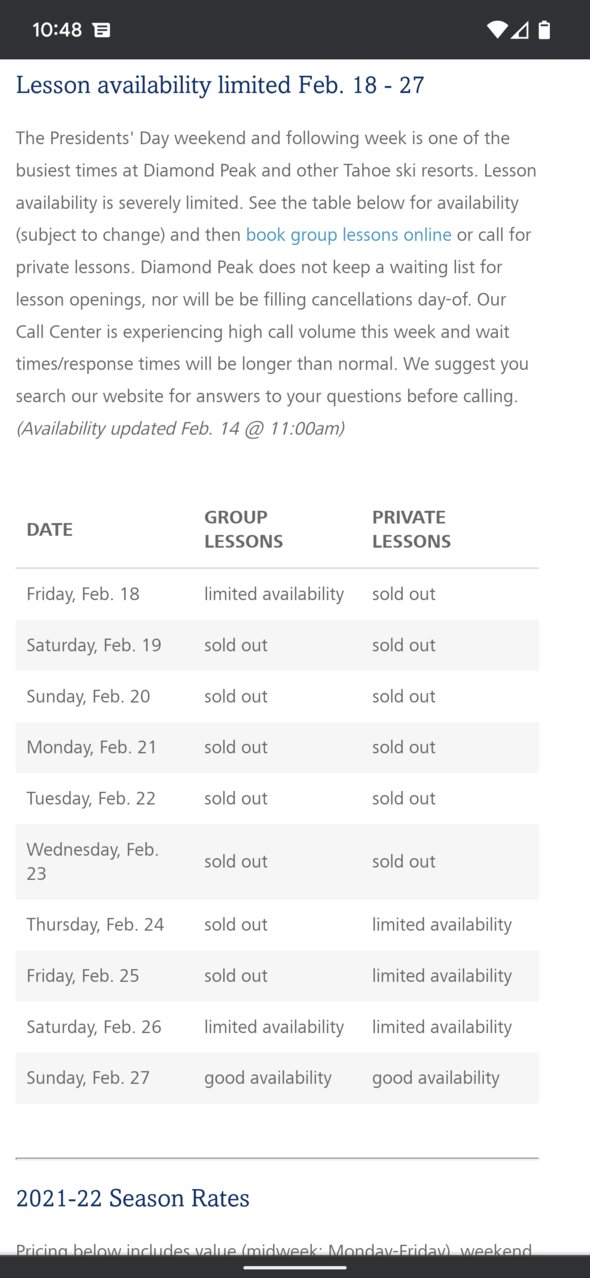The image size is (590, 1278).
Task: Select the Lesson availability limited heading
Action: point(220,85)
